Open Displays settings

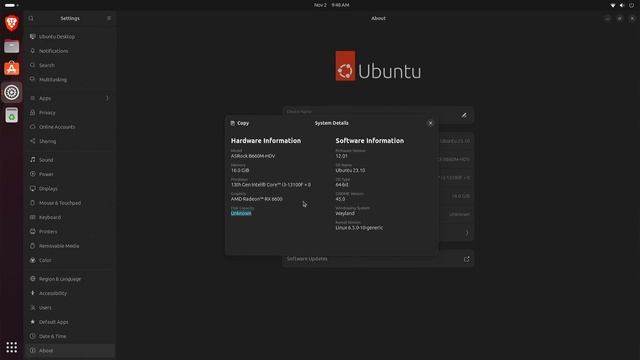(70, 189)
